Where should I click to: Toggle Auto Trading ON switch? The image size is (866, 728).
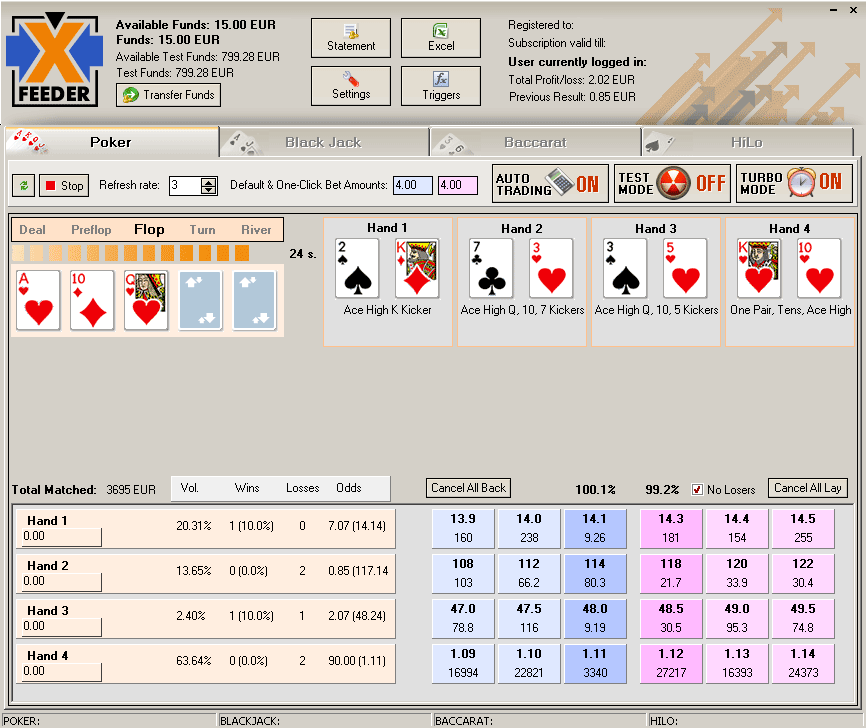[x=550, y=183]
